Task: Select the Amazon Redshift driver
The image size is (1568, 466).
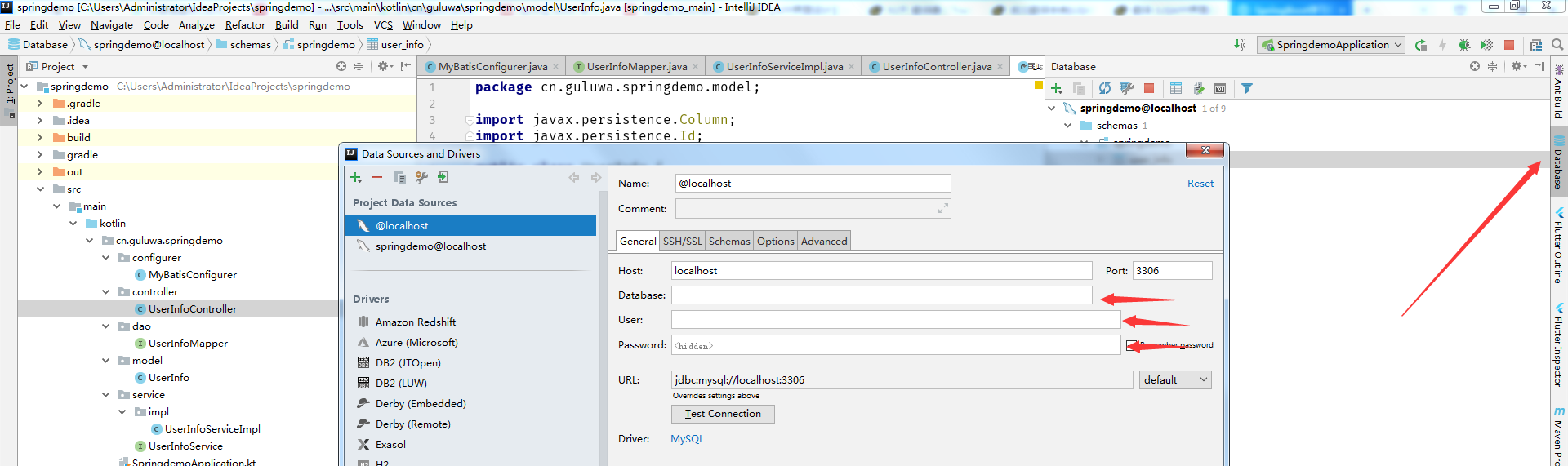Action: tap(416, 322)
